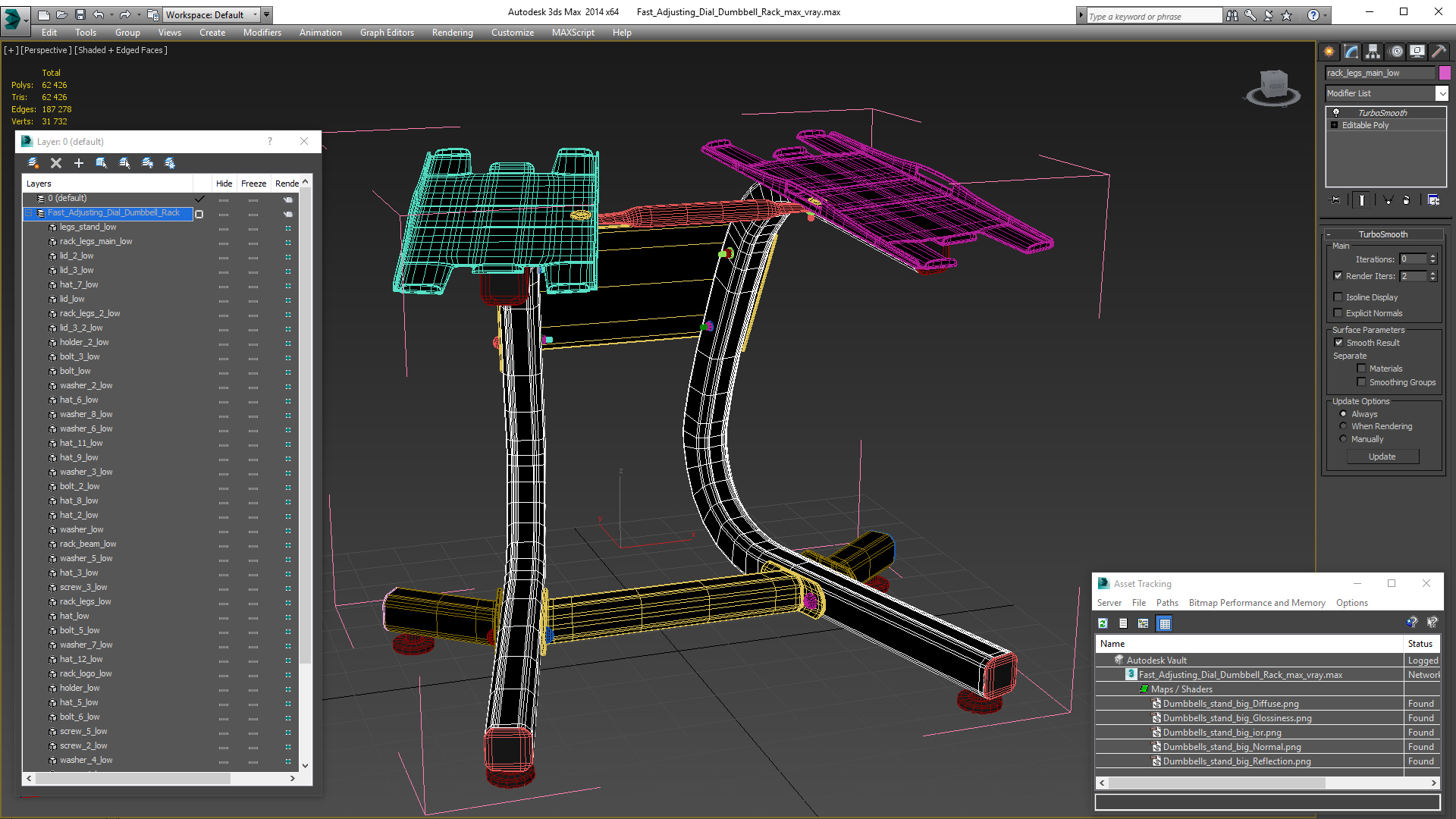This screenshot has width=1456, height=819.
Task: Open Bitmap Performance and Memory menu
Action: tap(1257, 603)
